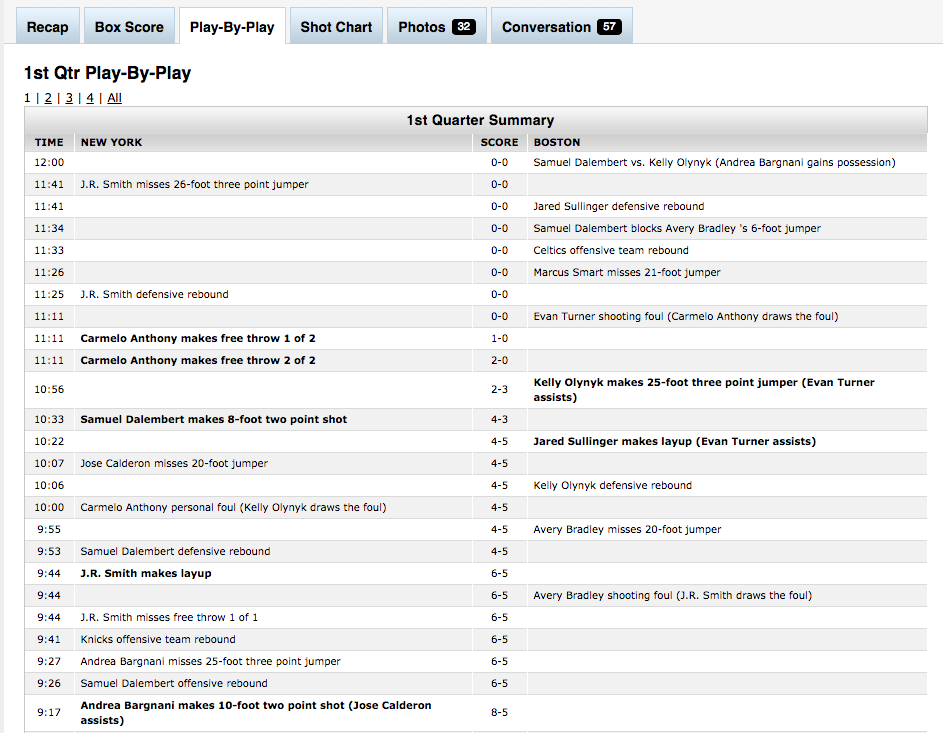Screen dimensions: 943x733
Task: Select quarter 1 in the pager
Action: 27,98
